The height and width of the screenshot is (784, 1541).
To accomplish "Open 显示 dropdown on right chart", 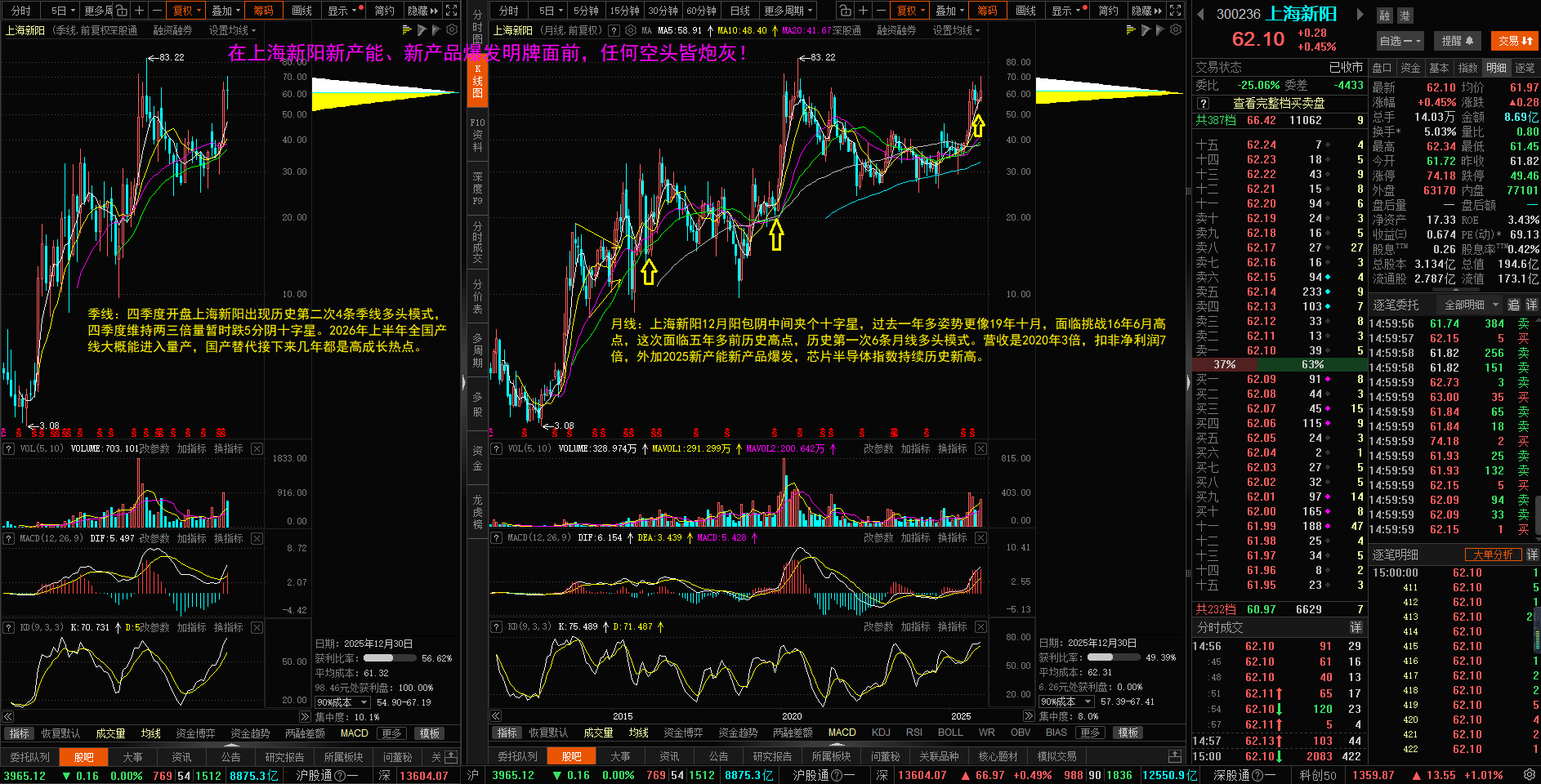I will (1067, 11).
